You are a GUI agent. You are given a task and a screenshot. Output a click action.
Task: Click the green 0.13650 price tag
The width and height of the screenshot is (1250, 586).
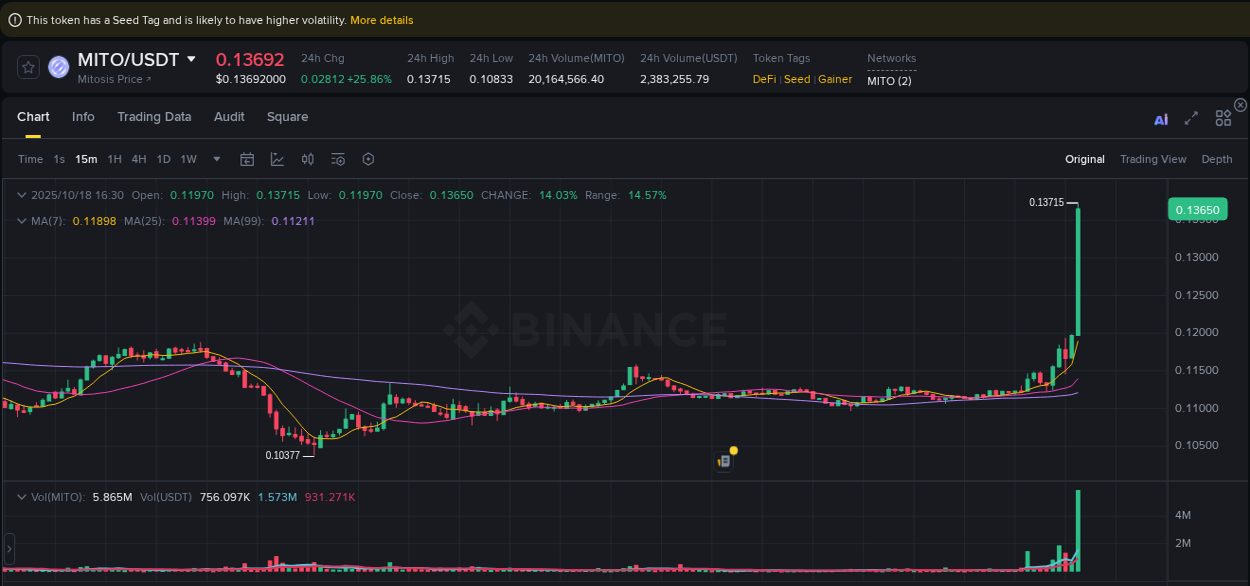click(1197, 209)
